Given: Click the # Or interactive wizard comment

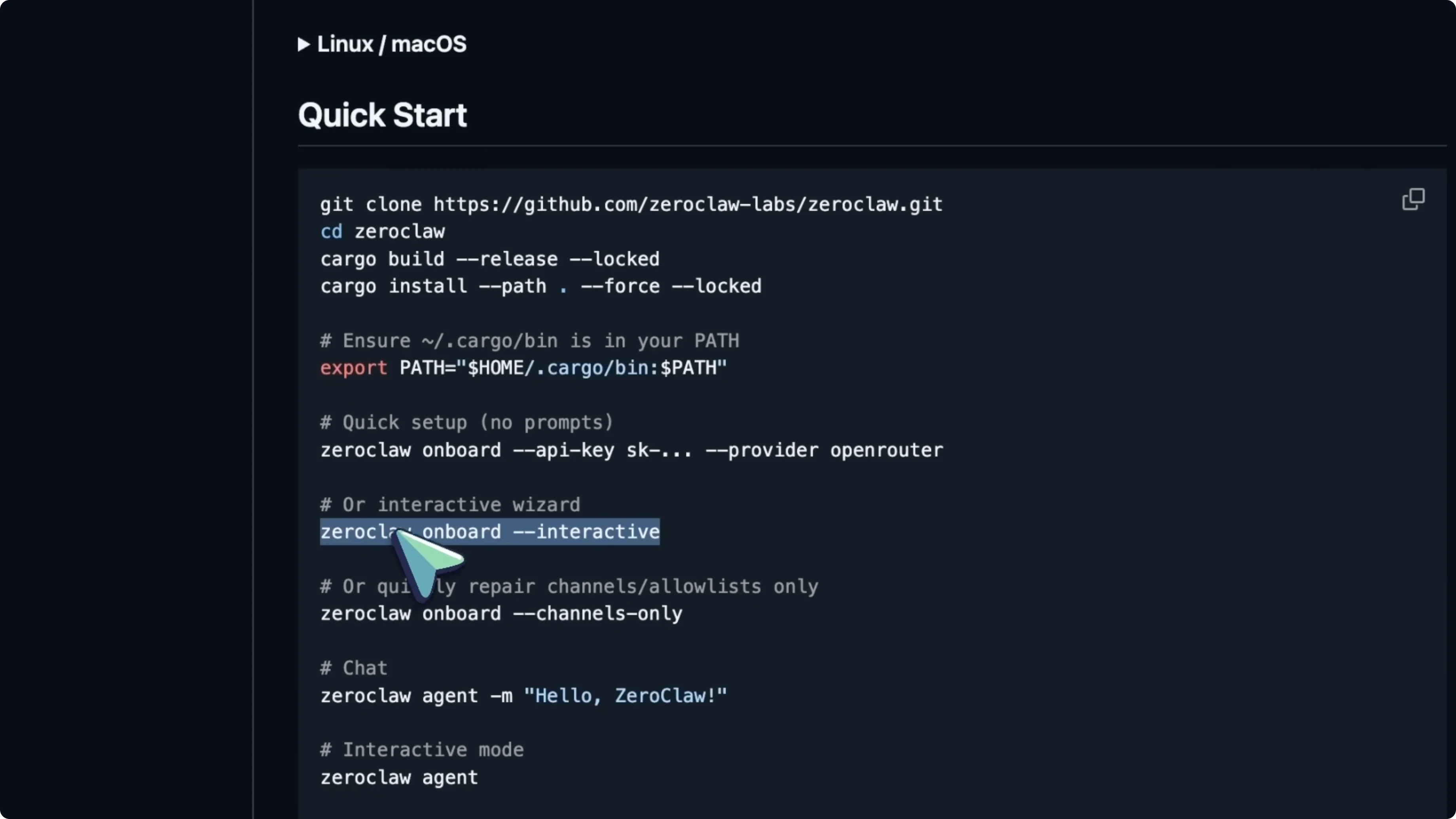Looking at the screenshot, I should pyautogui.click(x=449, y=504).
